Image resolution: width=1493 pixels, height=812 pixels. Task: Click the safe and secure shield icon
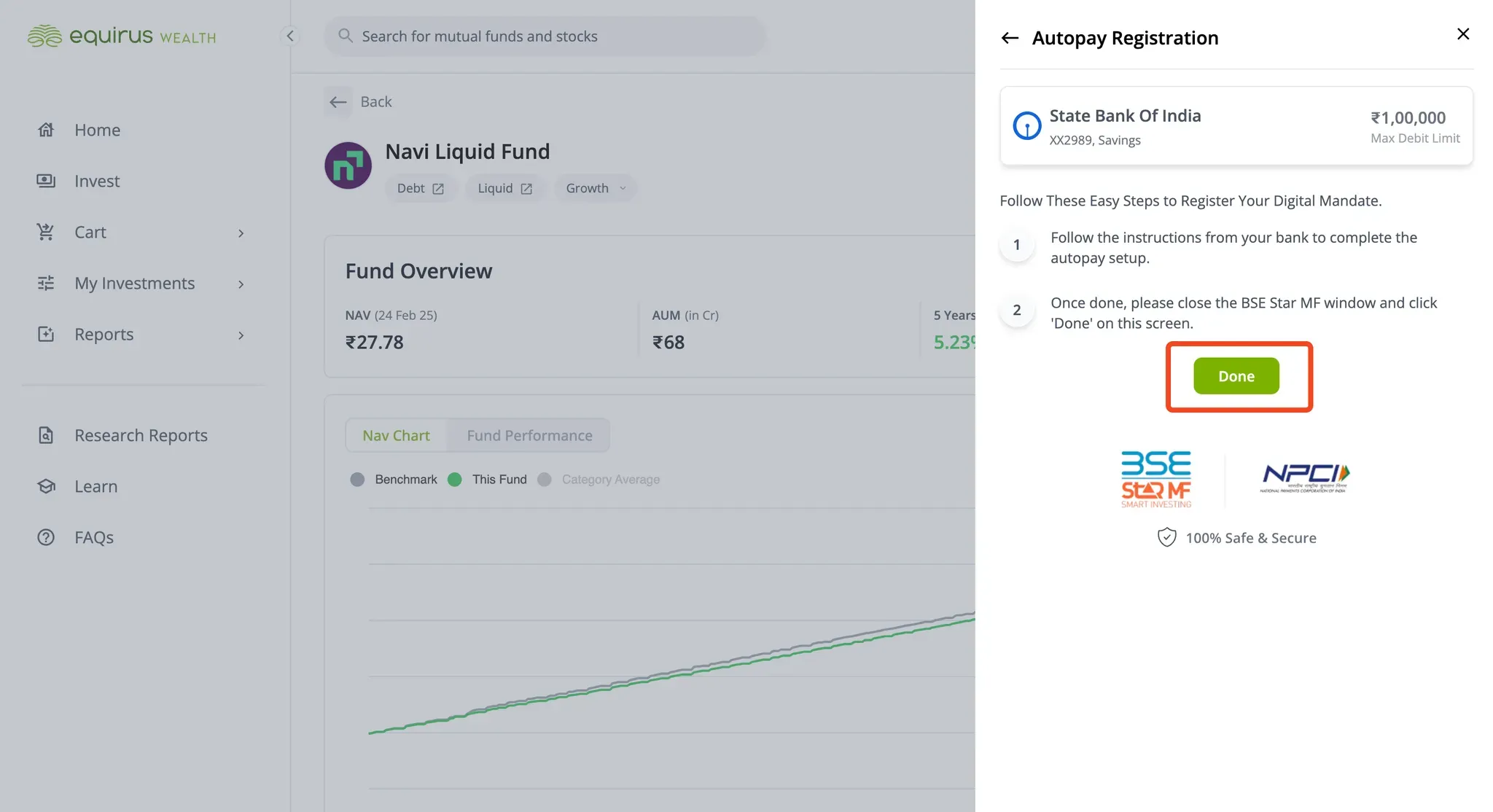point(1167,538)
